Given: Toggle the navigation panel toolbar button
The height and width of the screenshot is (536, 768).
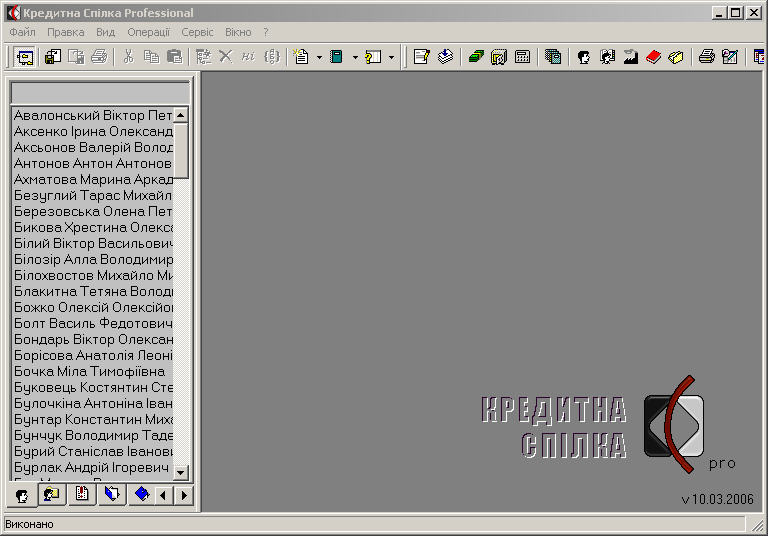Looking at the screenshot, I should point(25,57).
